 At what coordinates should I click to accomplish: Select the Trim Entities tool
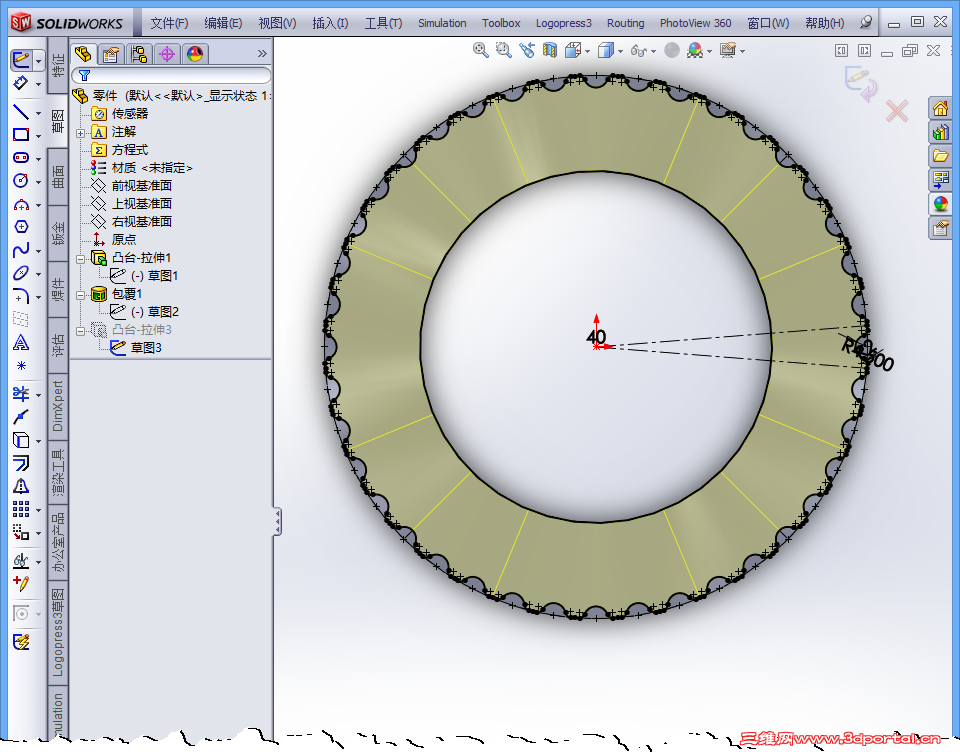[x=21, y=394]
